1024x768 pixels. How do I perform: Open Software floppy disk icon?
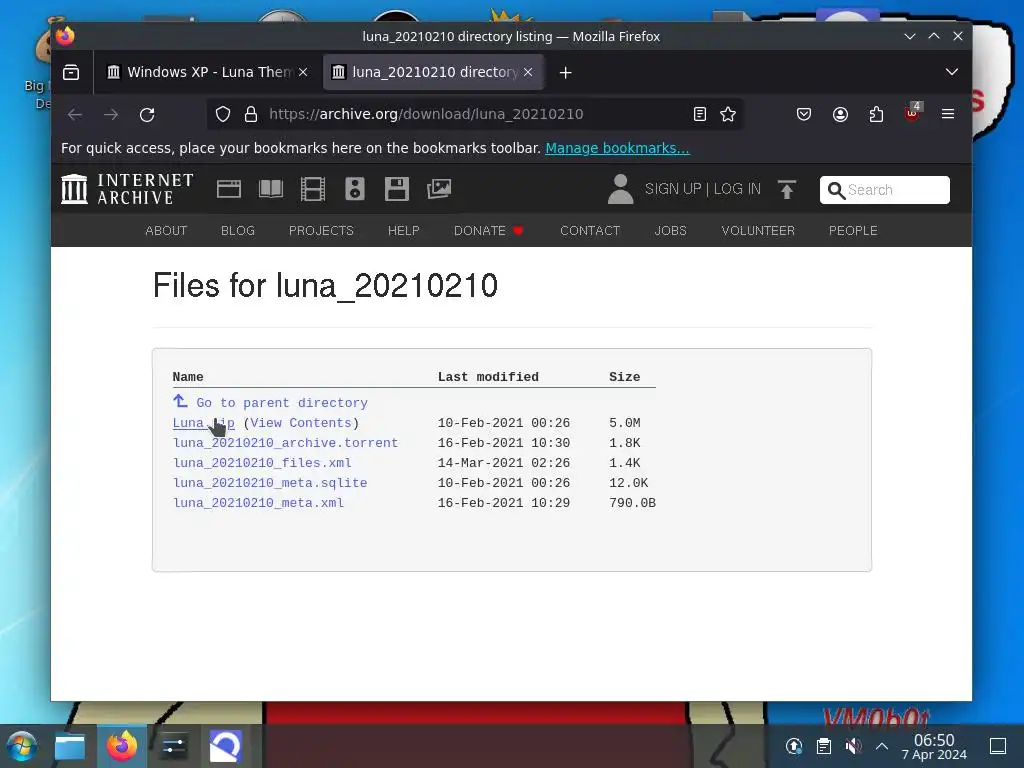pyautogui.click(x=396, y=189)
